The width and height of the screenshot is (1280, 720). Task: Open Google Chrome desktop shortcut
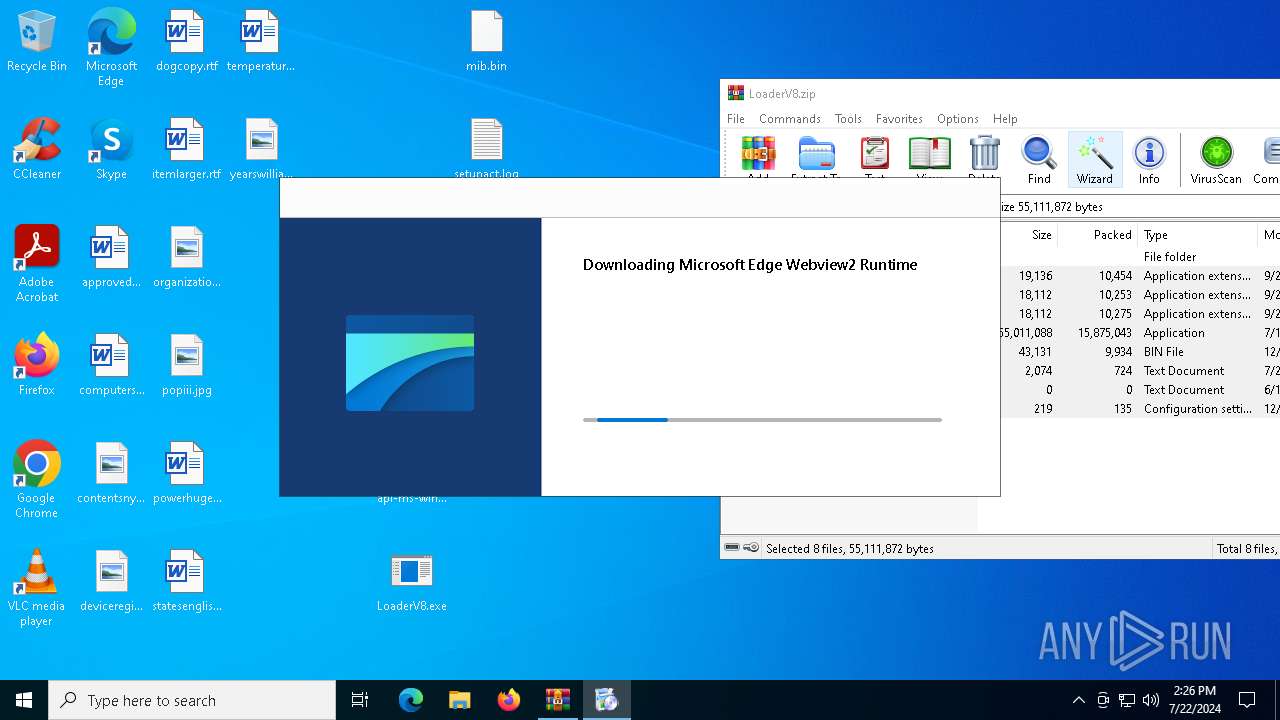coord(37,480)
